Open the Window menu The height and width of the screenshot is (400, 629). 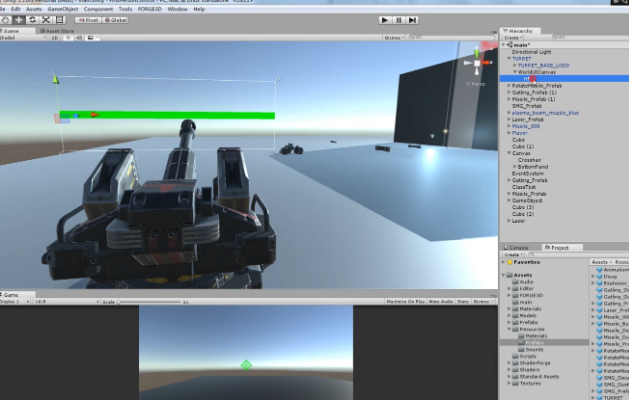tap(177, 9)
